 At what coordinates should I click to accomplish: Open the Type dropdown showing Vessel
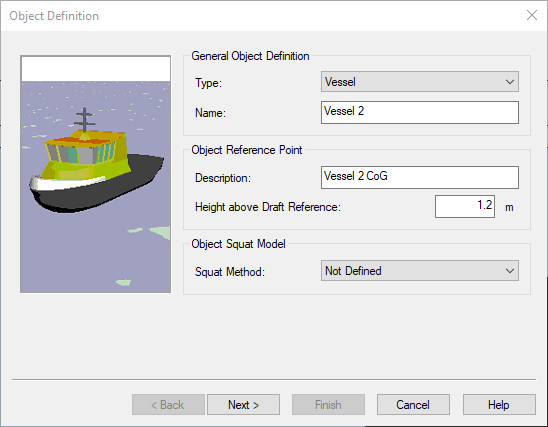coord(420,82)
